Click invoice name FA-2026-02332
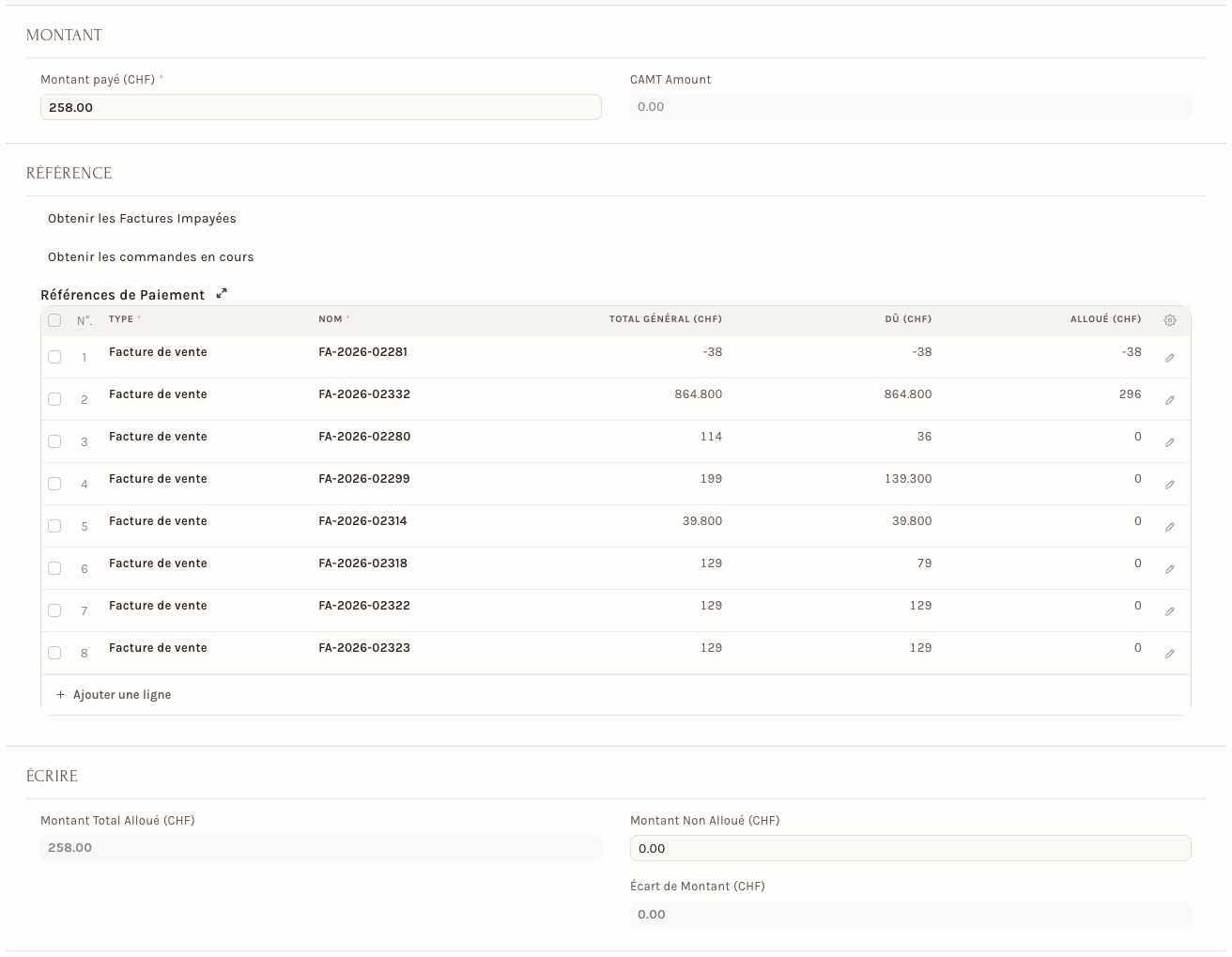 coord(364,394)
